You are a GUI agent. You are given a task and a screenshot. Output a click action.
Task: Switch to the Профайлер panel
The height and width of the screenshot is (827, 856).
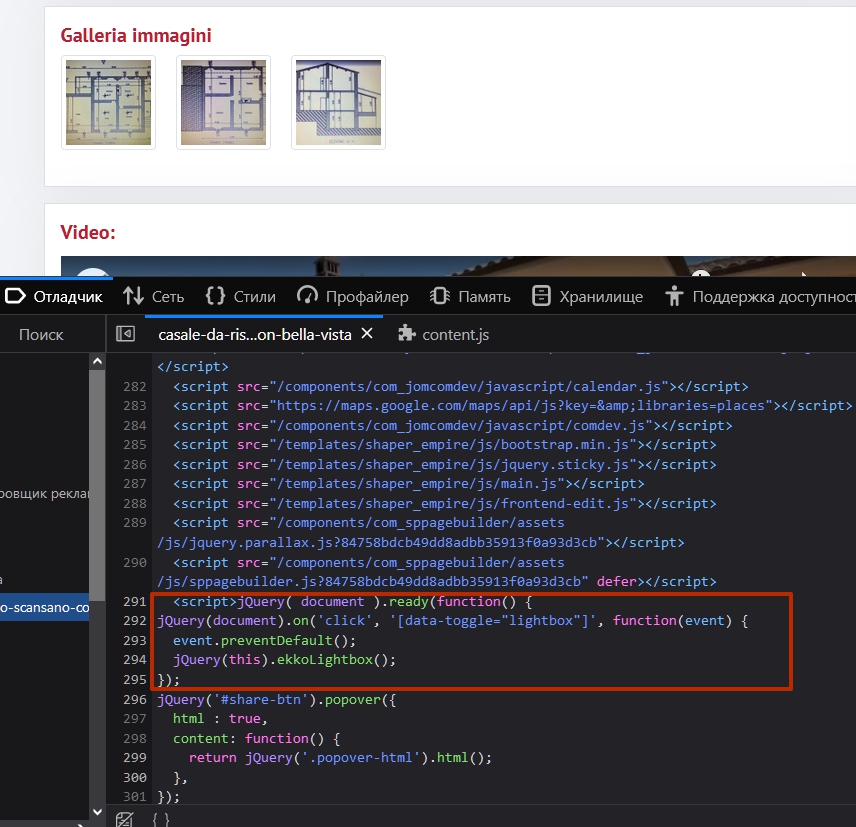(x=353, y=296)
